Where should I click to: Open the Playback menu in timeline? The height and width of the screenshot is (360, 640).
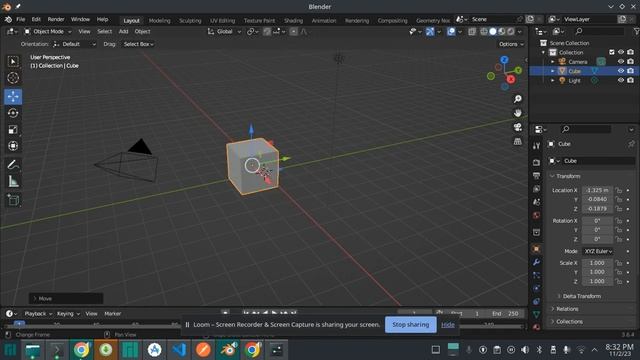pyautogui.click(x=38, y=313)
